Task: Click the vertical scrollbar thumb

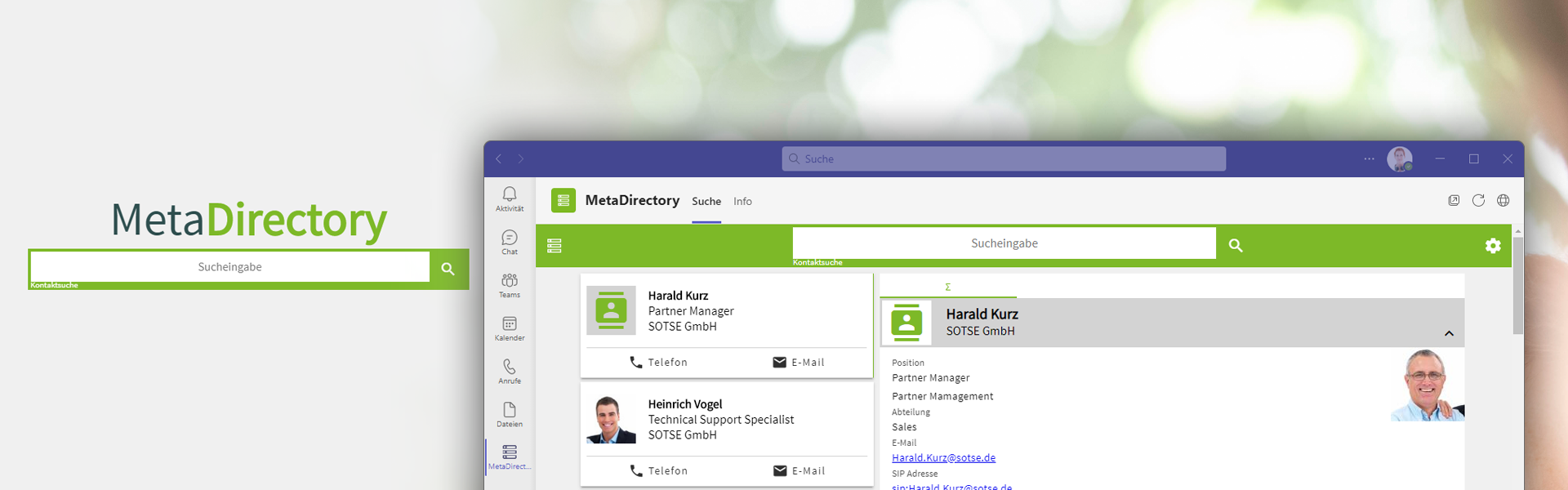Action: (x=1517, y=286)
